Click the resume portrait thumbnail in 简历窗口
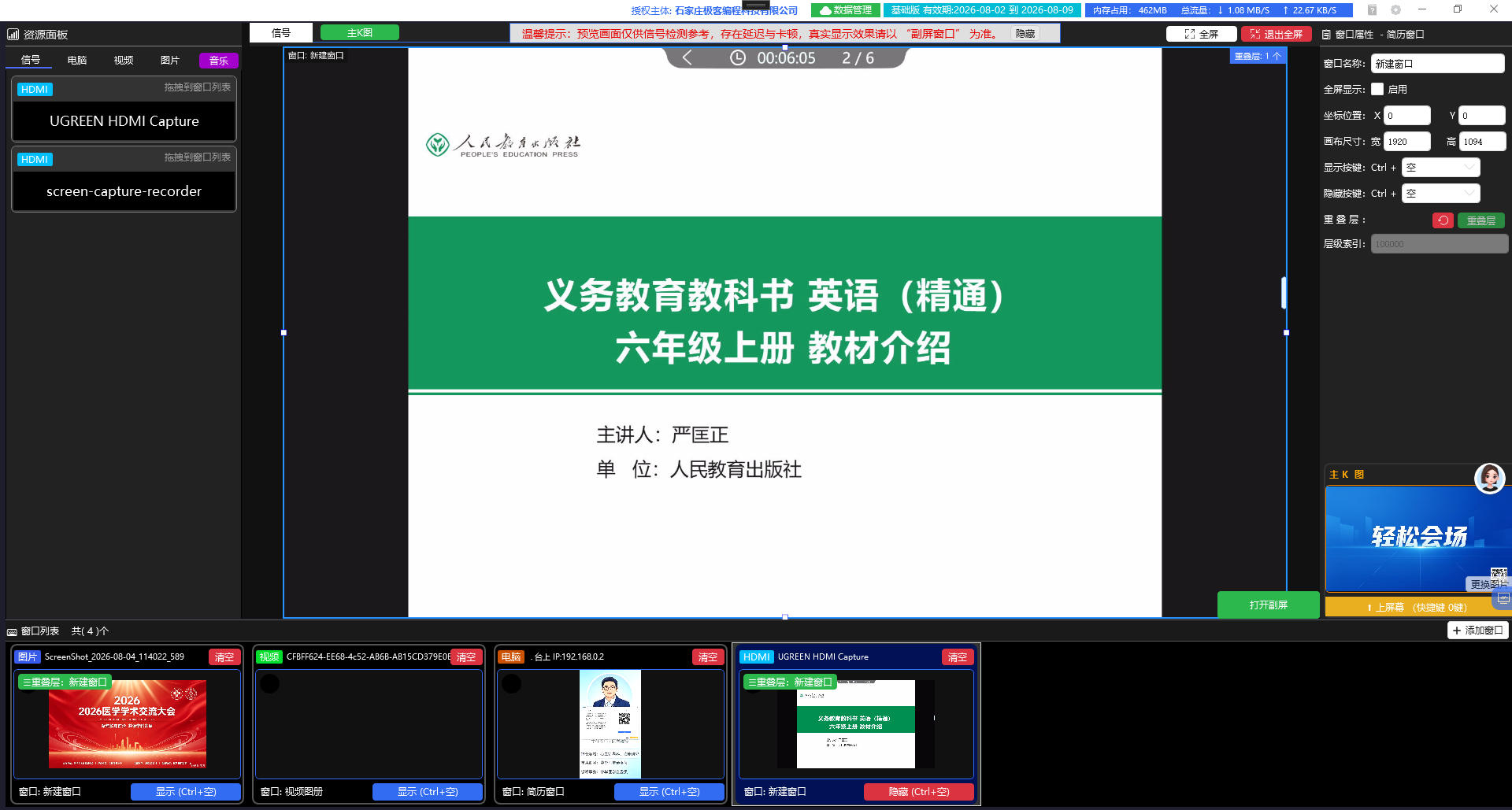Viewport: 1512px width, 810px height. pyautogui.click(x=610, y=723)
